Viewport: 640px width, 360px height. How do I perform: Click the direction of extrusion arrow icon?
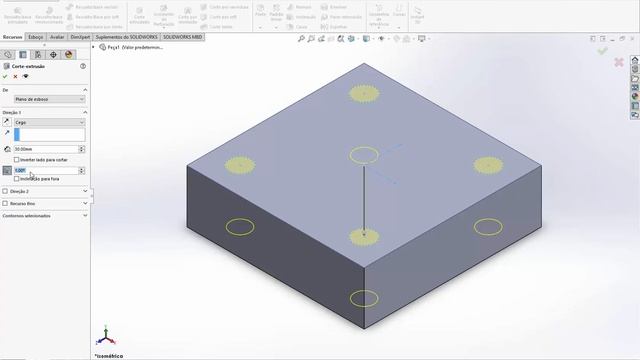7,133
